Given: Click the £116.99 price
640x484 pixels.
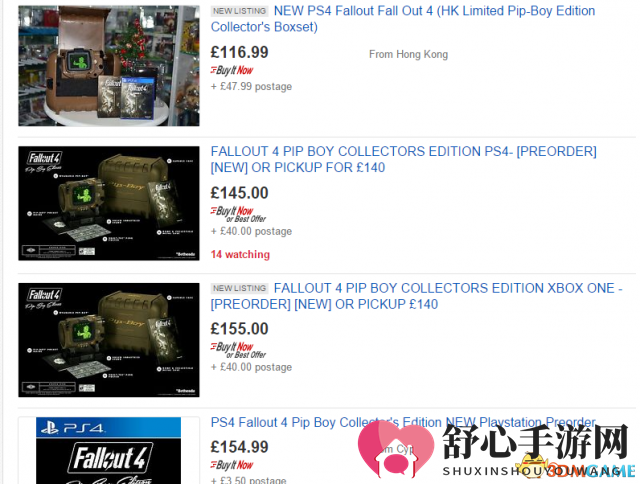Looking at the screenshot, I should point(240,52).
